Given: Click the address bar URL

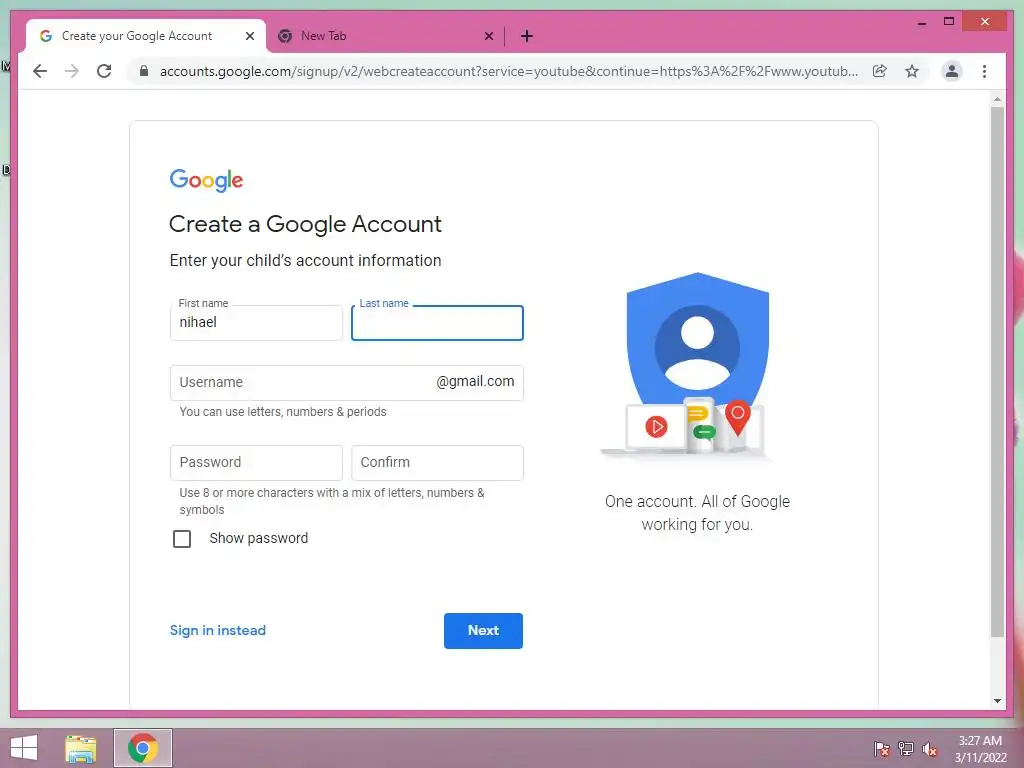Looking at the screenshot, I should (509, 71).
